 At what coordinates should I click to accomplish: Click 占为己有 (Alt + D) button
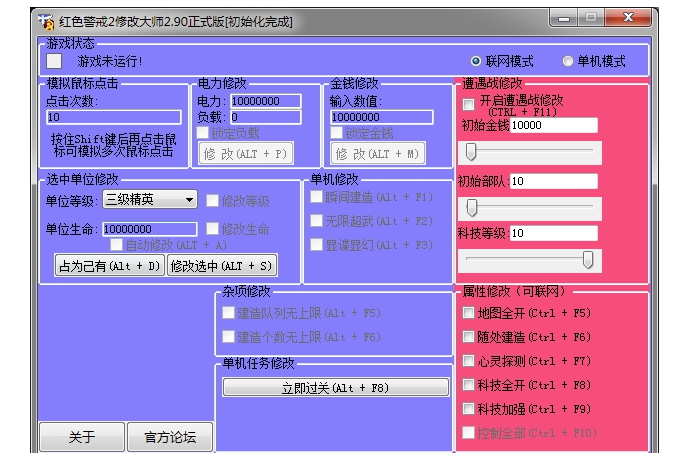pyautogui.click(x=108, y=265)
